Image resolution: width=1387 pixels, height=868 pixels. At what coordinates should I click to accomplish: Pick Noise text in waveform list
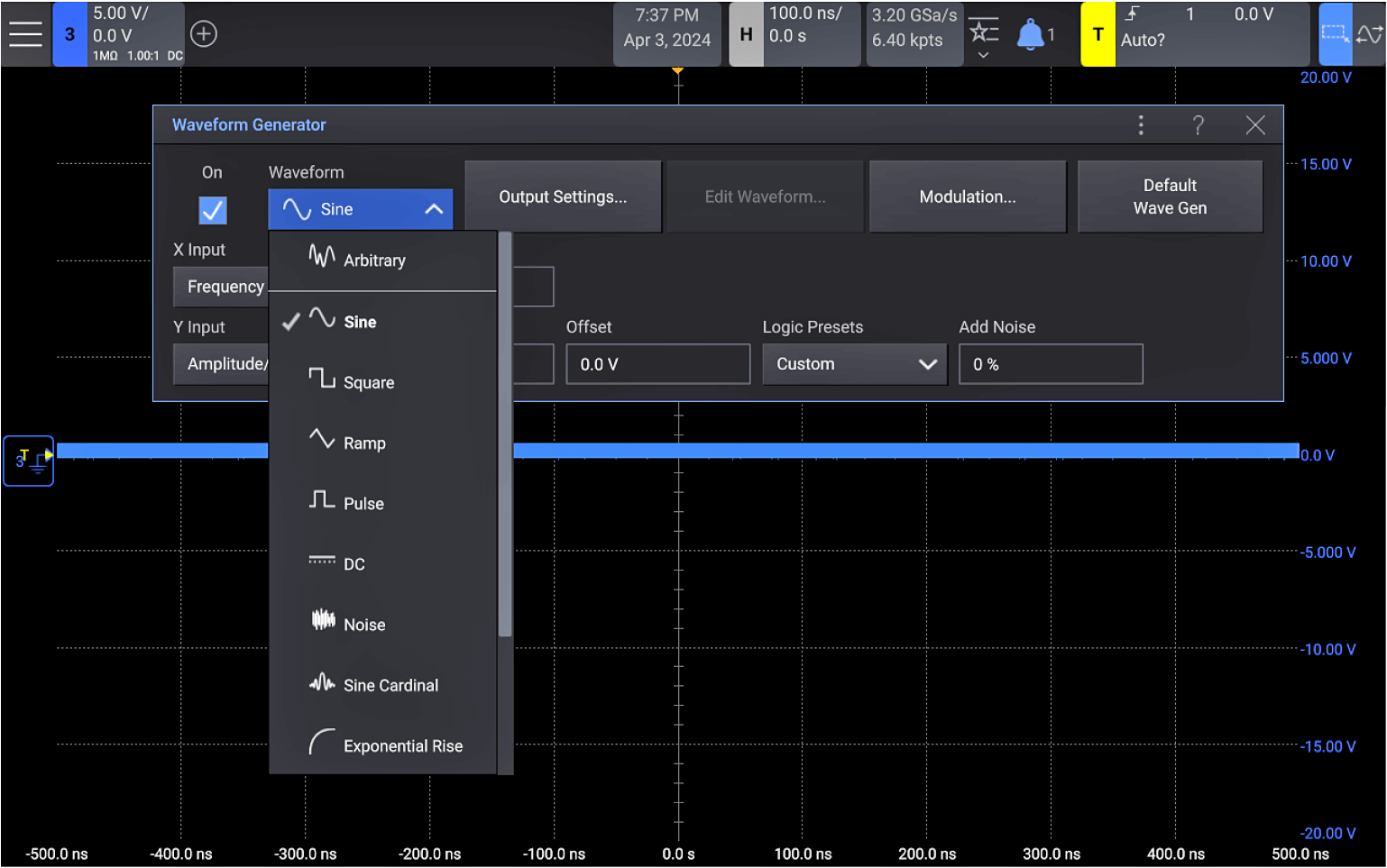point(364,625)
